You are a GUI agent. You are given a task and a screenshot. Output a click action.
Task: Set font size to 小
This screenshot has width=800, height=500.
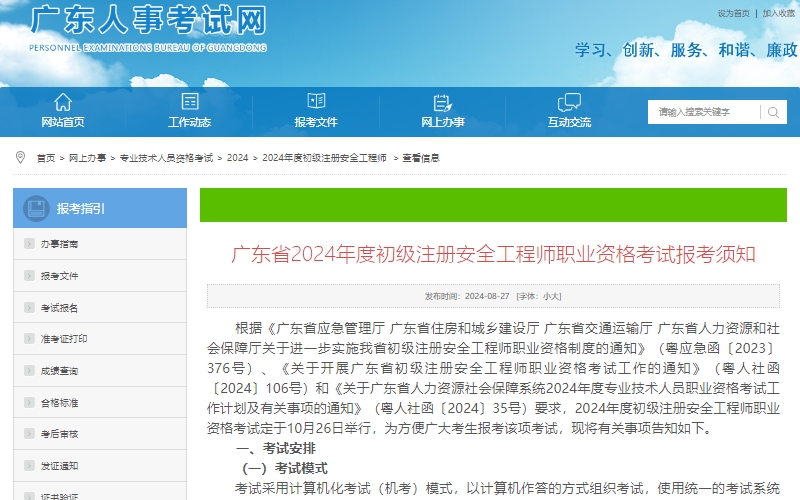pos(546,296)
